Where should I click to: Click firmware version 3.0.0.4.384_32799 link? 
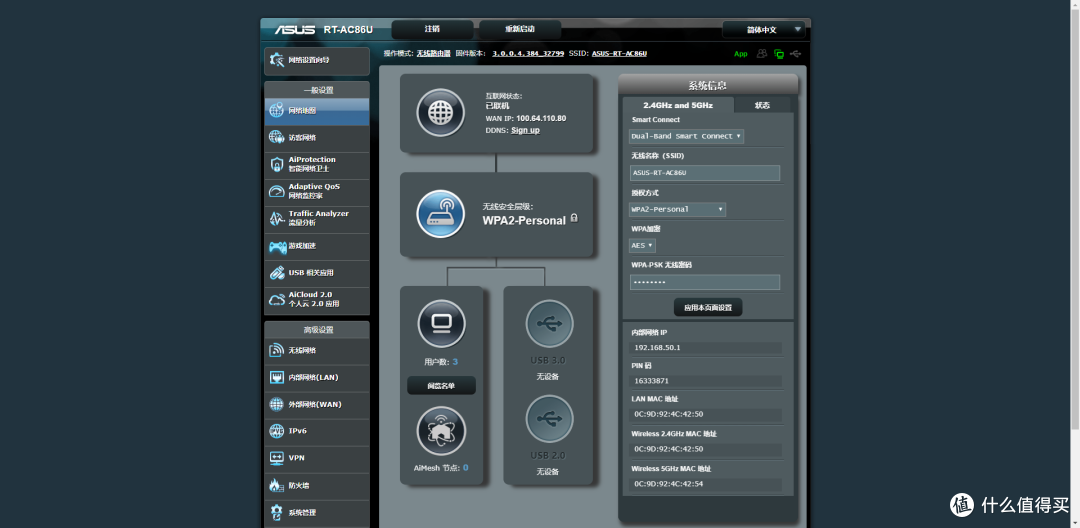[528, 53]
